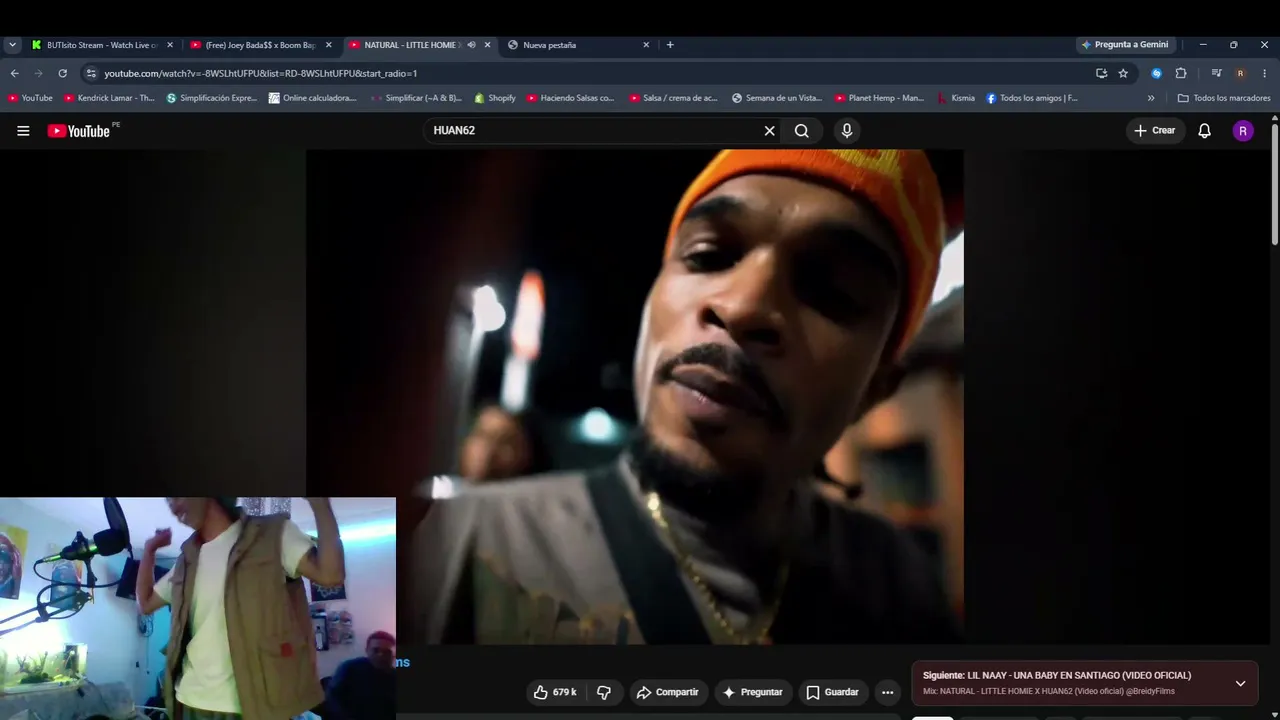This screenshot has width=1280, height=720.
Task: Save video with Guardar
Action: [832, 692]
